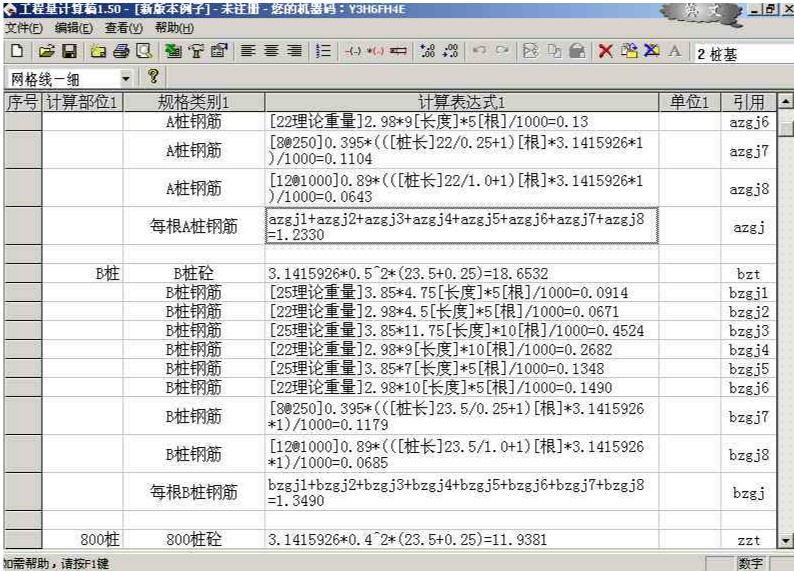The width and height of the screenshot is (794, 571).
Task: Click the 计算部位1 column header
Action: 82,102
